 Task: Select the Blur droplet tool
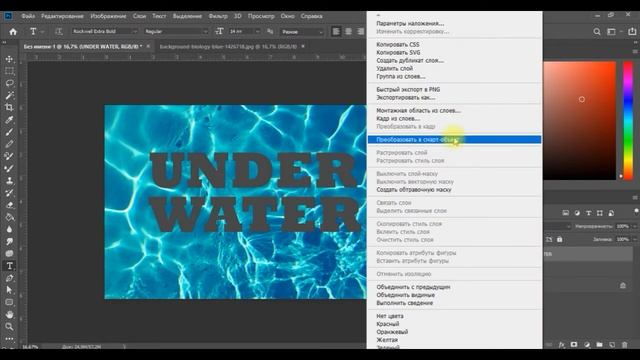[x=9, y=229]
